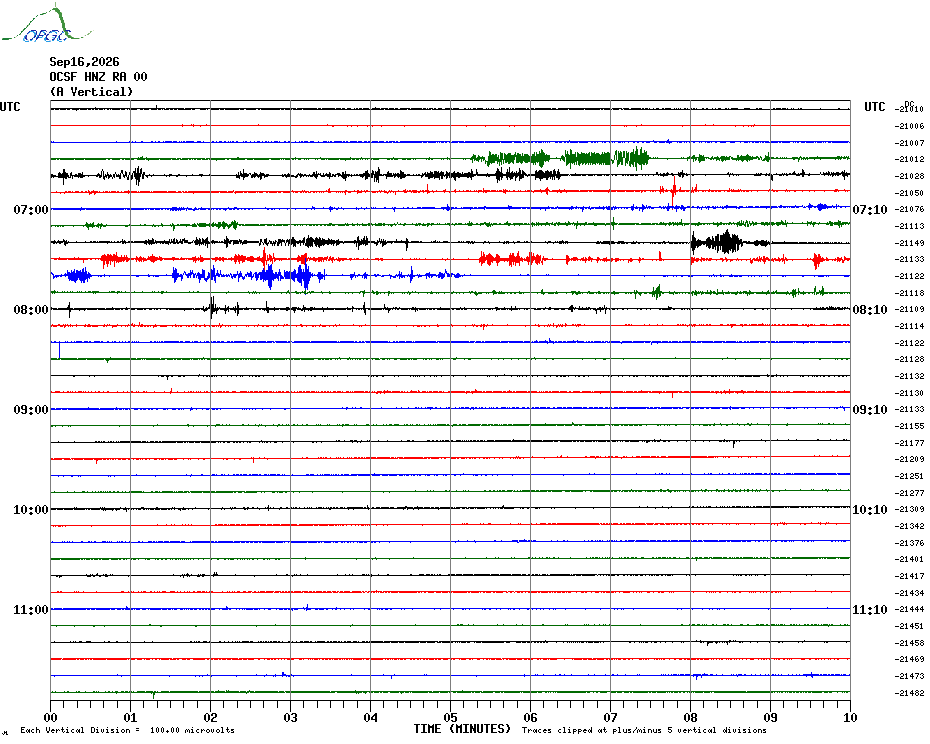Click the OCSF HNZ RA 00 station label
The image size is (930, 744).
[x=98, y=77]
